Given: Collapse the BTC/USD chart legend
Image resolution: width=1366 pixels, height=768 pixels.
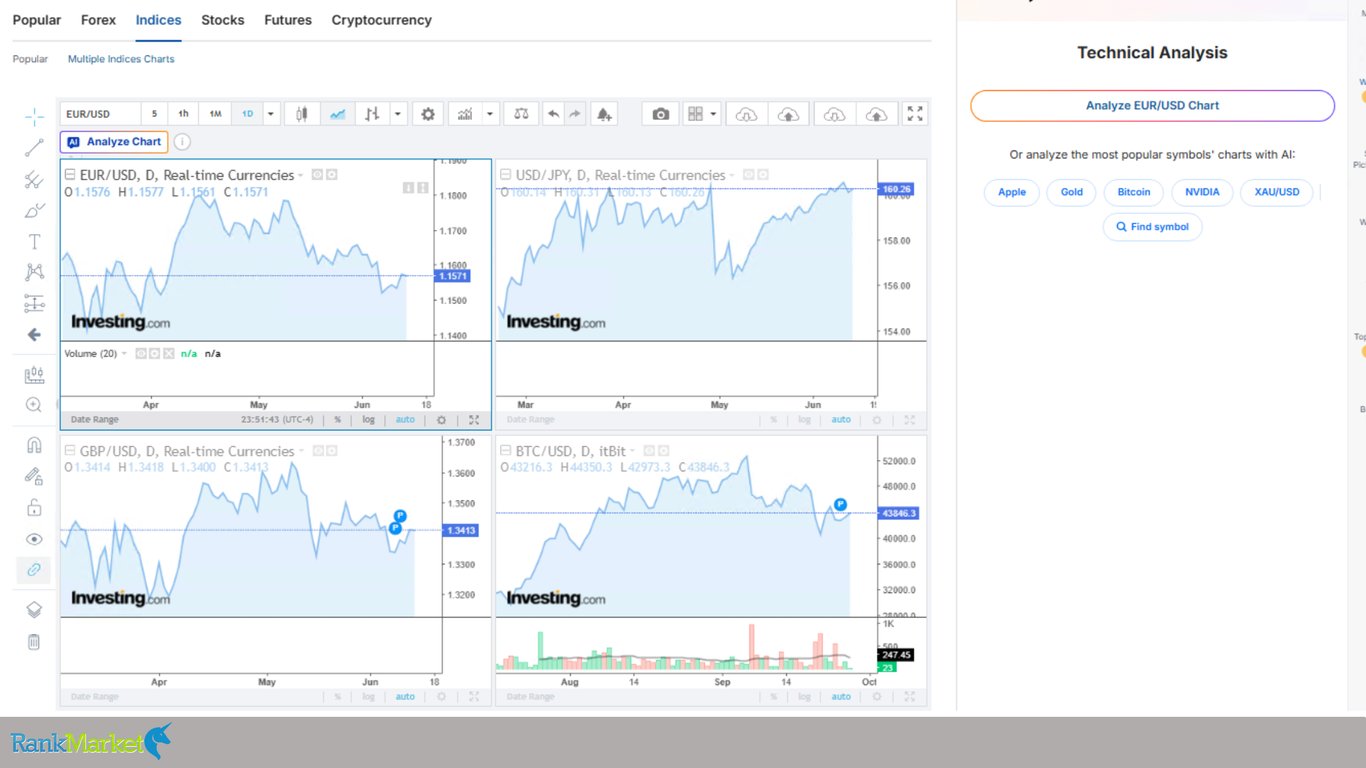Looking at the screenshot, I should click(x=506, y=451).
